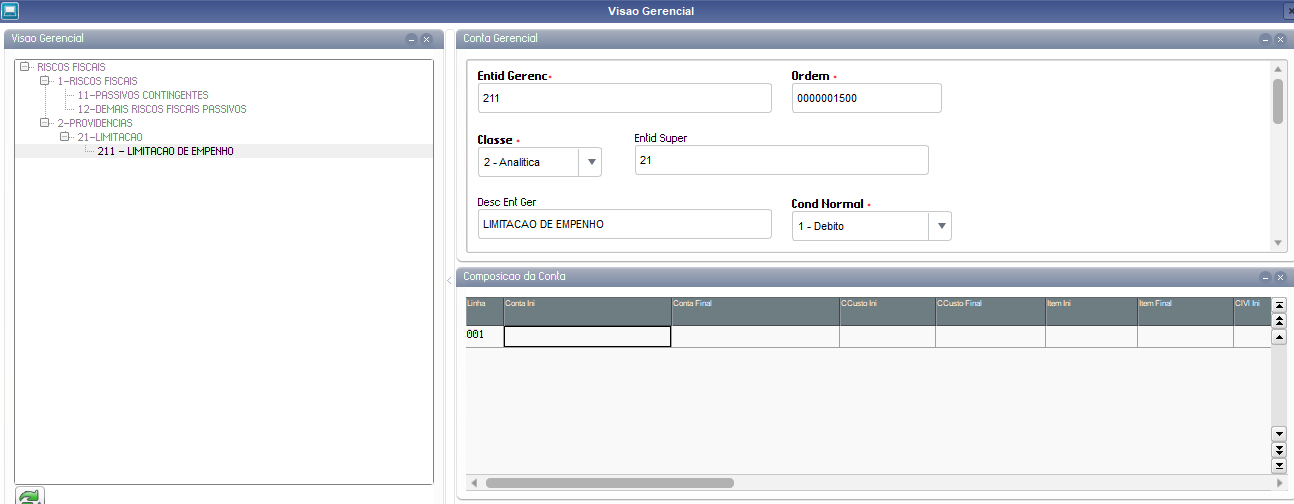The image size is (1294, 504).
Task: Click the grid page-down double arrow
Action: click(1278, 450)
